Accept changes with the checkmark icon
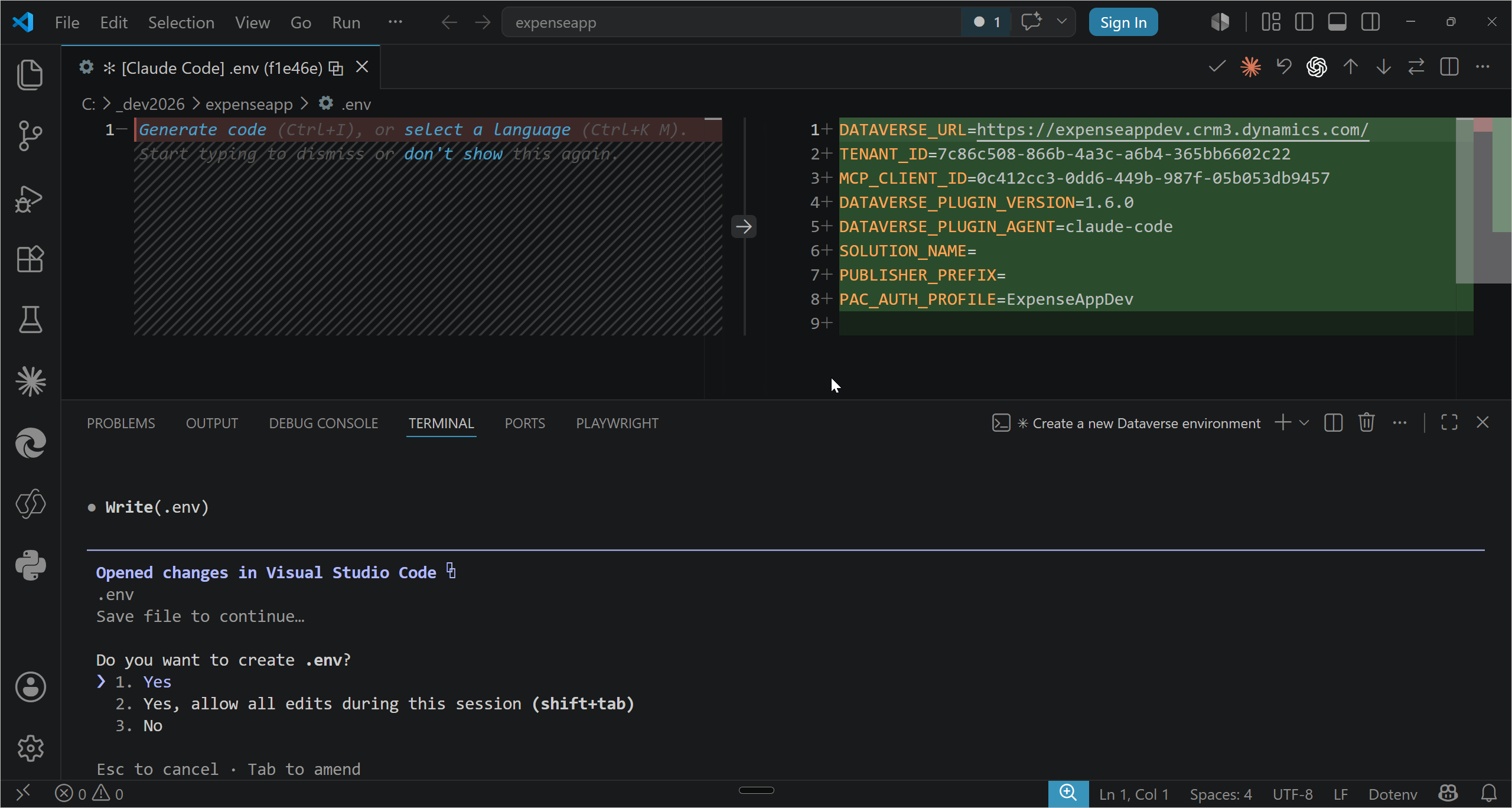This screenshot has width=1512, height=808. tap(1217, 67)
